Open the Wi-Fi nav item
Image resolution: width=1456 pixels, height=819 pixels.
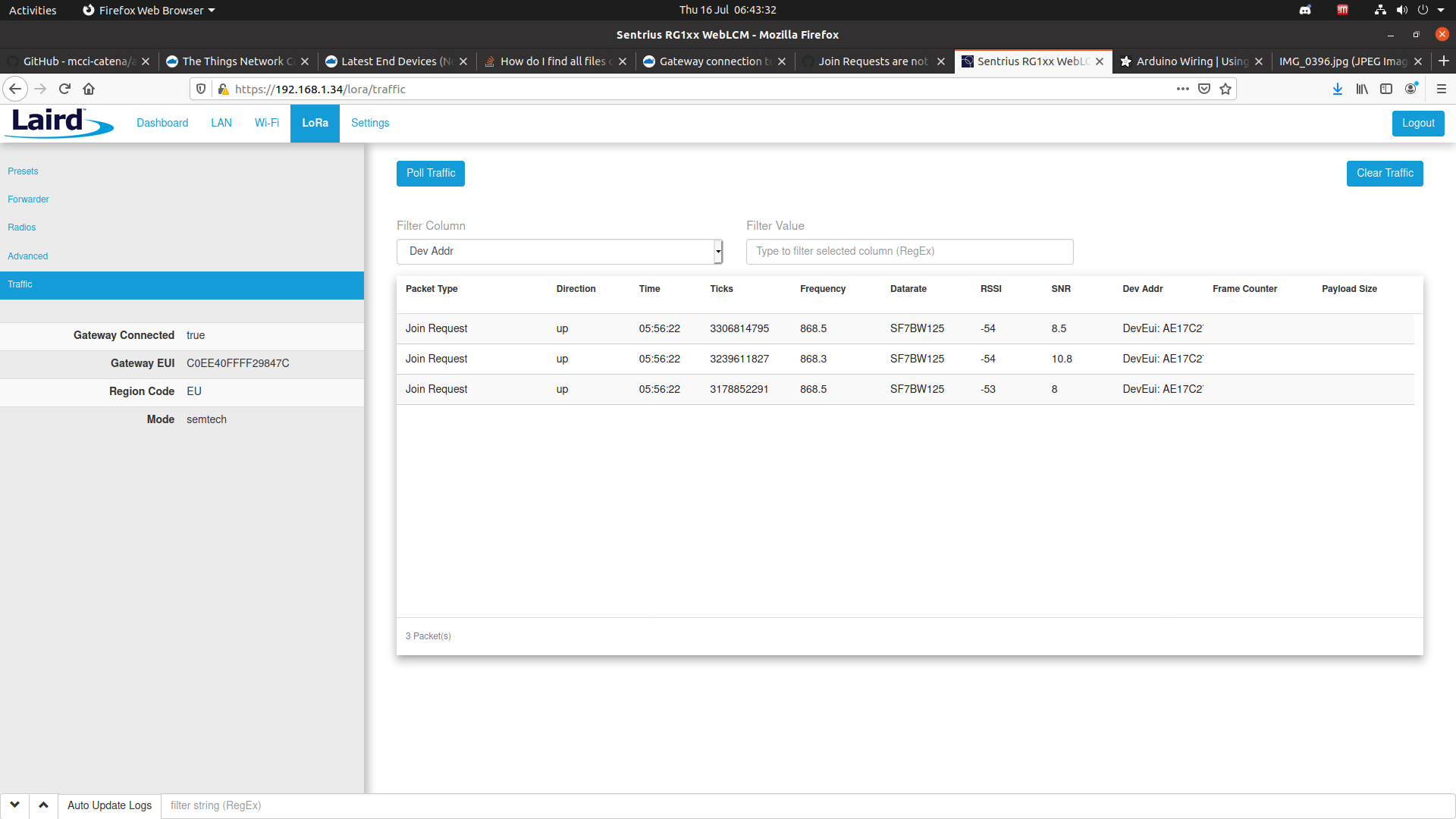(x=267, y=123)
